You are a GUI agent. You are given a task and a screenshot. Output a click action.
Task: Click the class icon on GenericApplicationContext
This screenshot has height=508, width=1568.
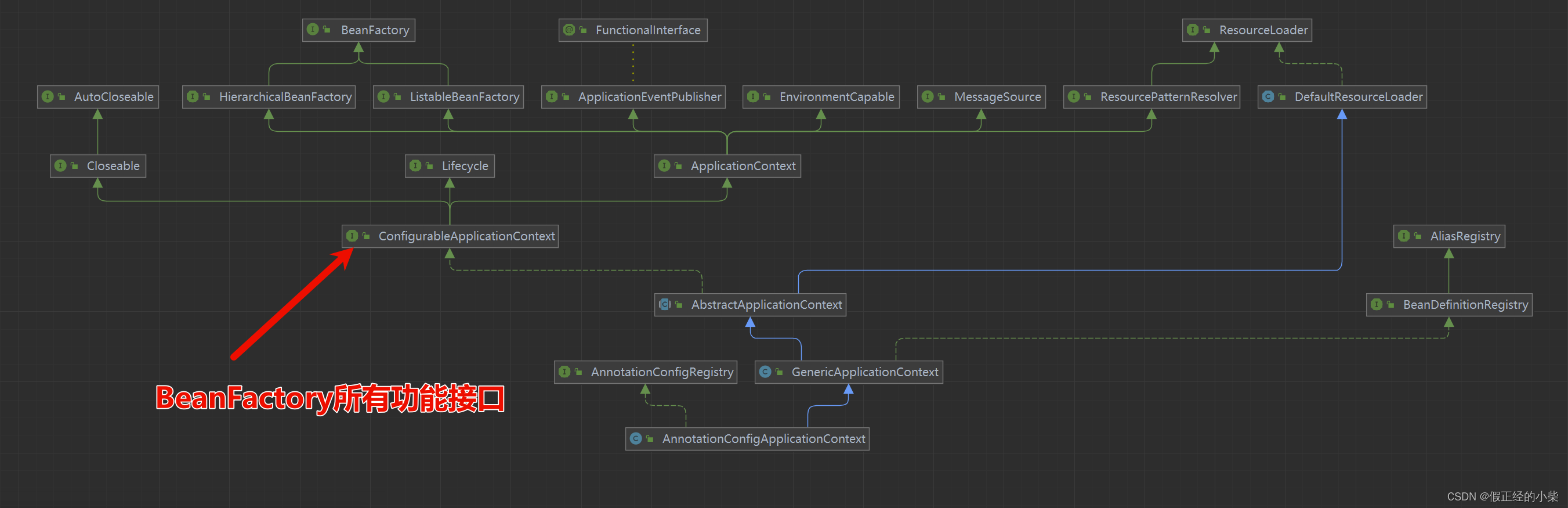(x=765, y=371)
